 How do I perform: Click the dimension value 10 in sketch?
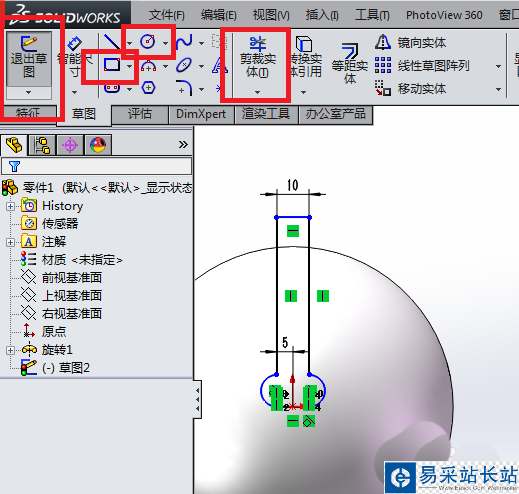point(292,185)
